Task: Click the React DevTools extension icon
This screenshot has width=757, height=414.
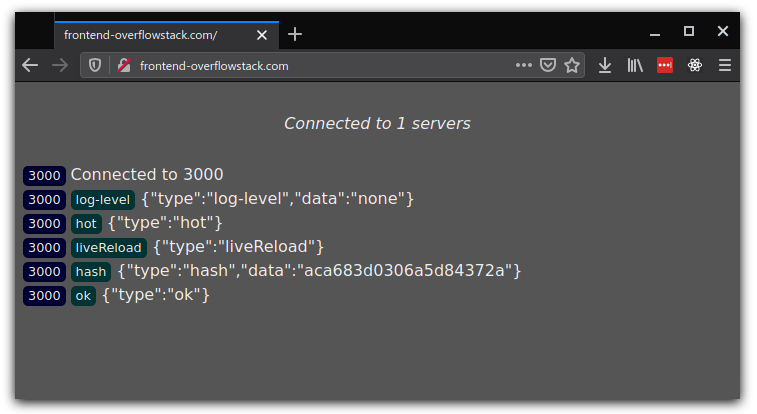Action: pyautogui.click(x=695, y=65)
